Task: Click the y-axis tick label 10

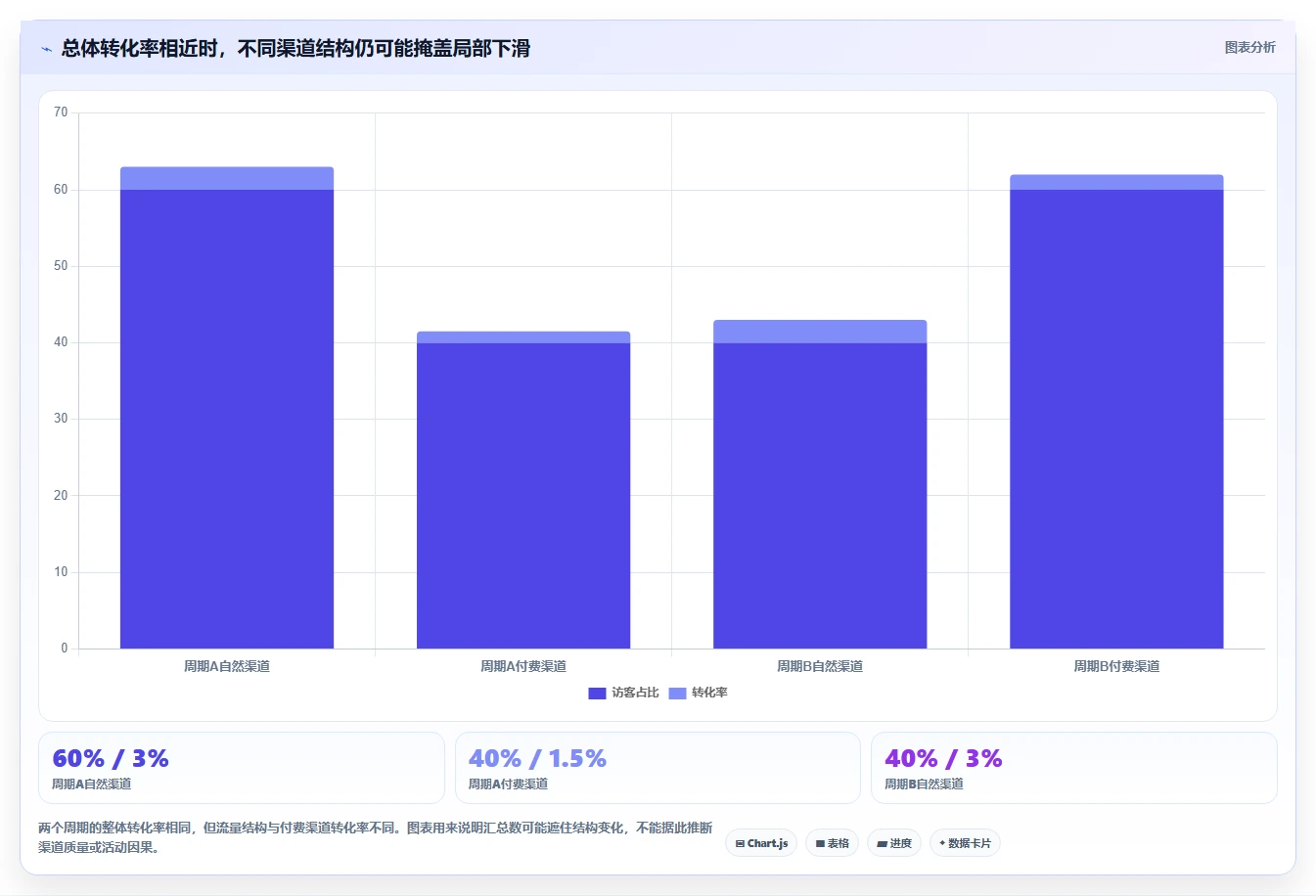Action: 61,572
